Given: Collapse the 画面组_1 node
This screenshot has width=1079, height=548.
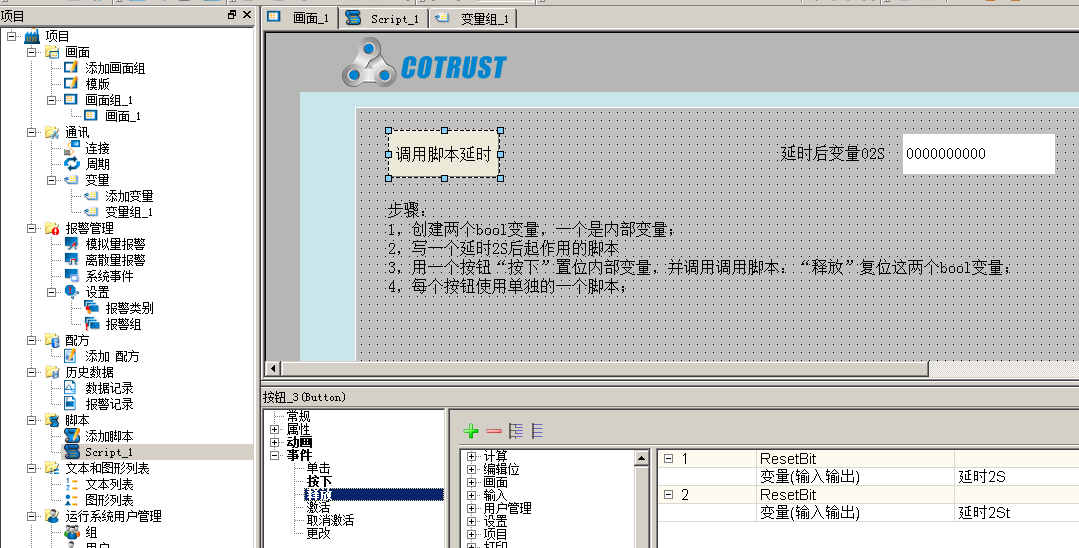Looking at the screenshot, I should click(x=52, y=100).
